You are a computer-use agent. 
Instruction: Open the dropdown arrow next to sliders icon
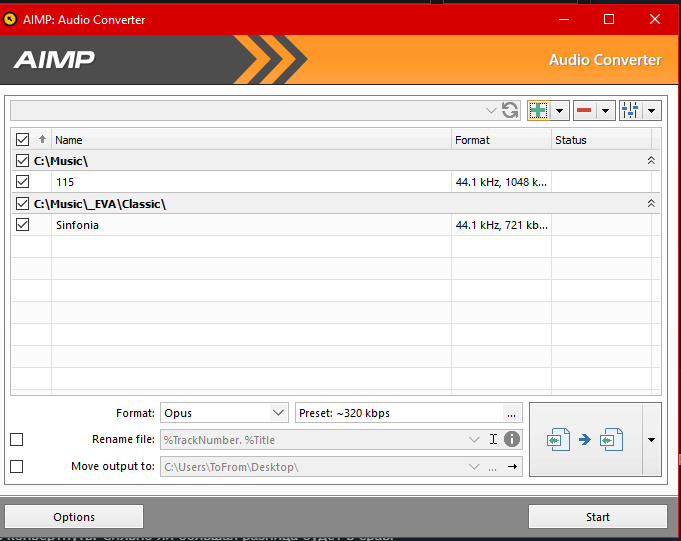(x=651, y=111)
